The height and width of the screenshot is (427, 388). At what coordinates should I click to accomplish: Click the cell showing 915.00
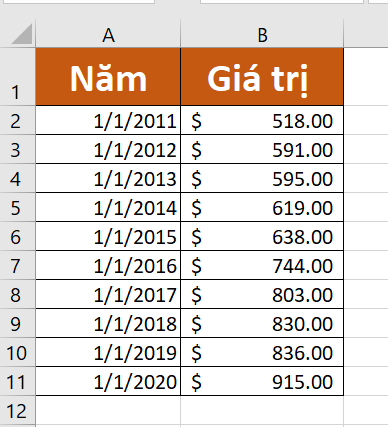click(x=262, y=381)
